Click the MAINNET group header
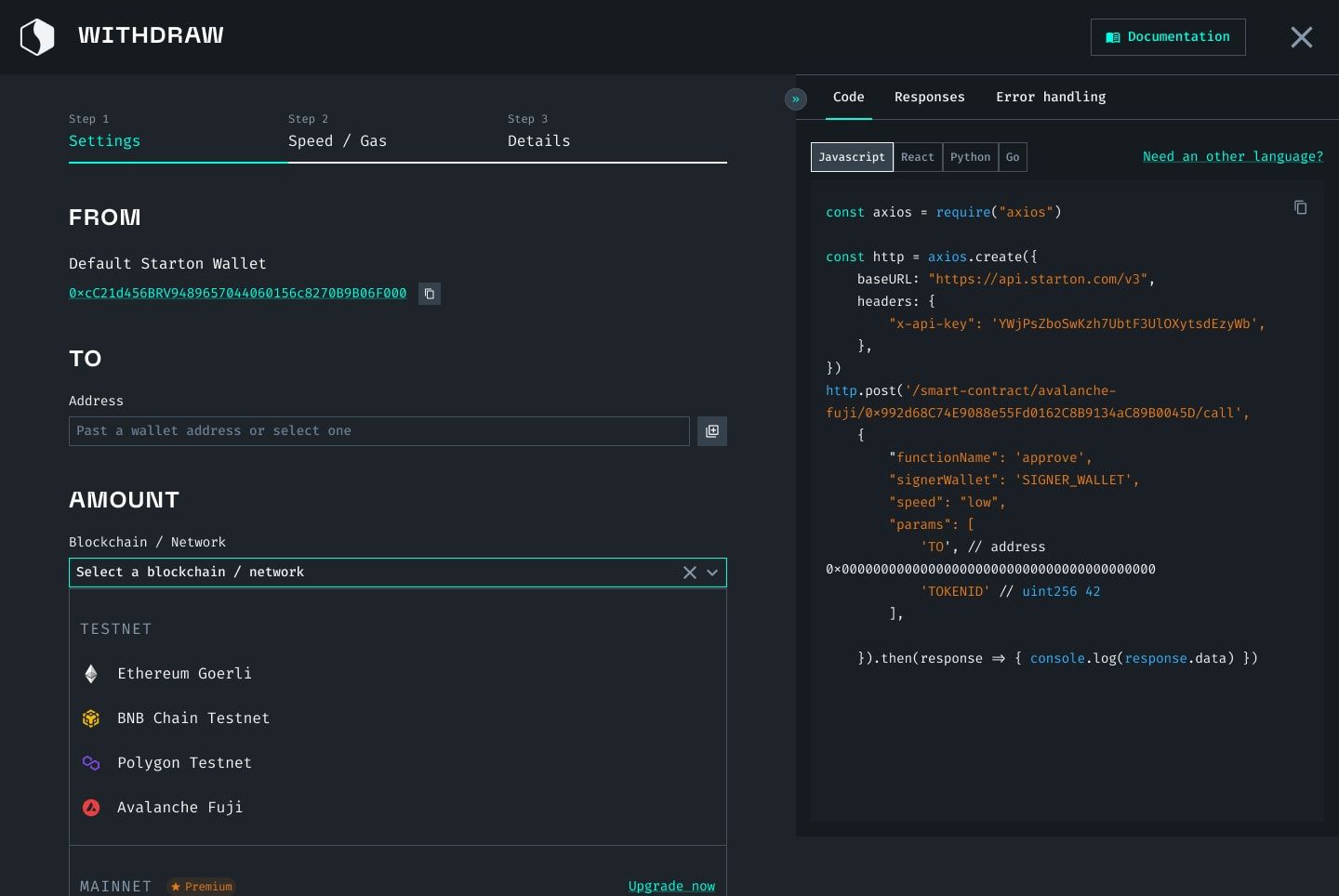The height and width of the screenshot is (896, 1339). [x=115, y=887]
